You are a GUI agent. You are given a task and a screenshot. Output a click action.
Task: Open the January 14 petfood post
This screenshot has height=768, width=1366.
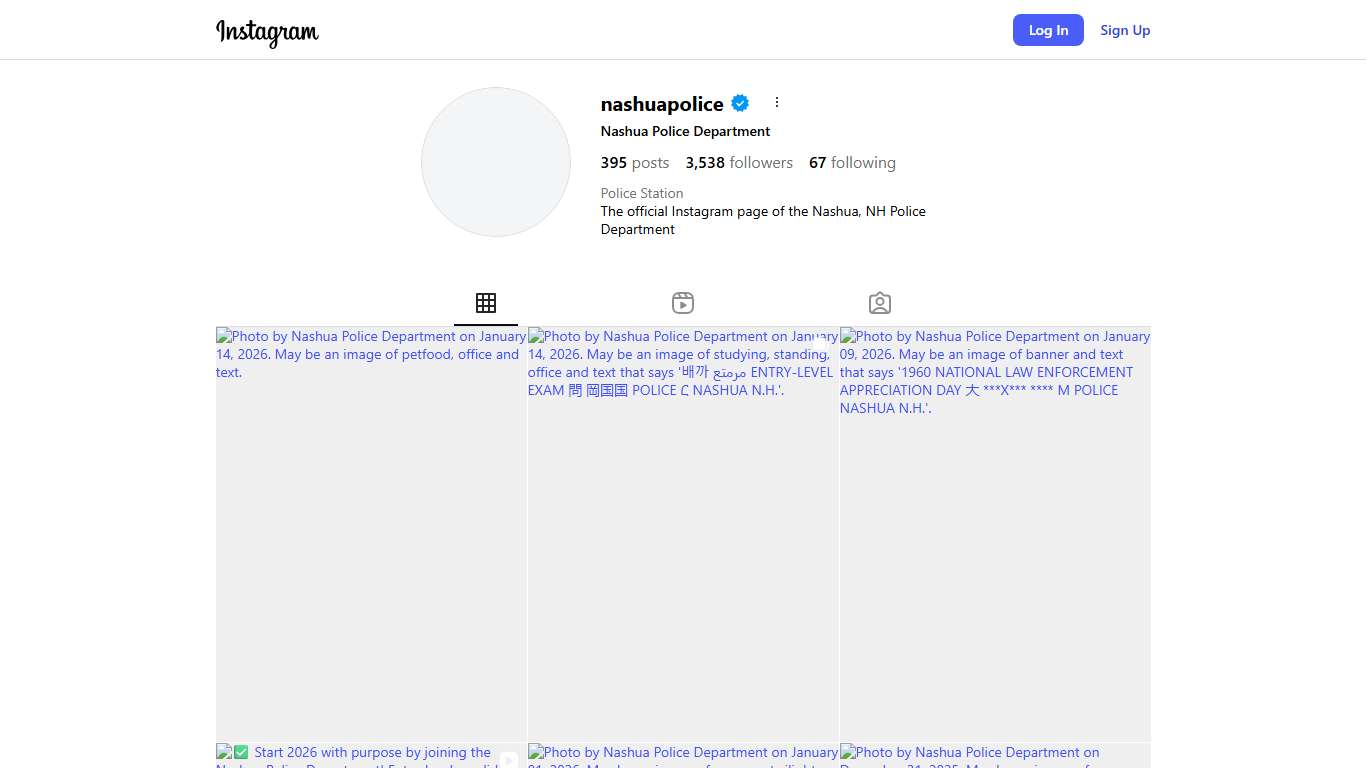371,534
